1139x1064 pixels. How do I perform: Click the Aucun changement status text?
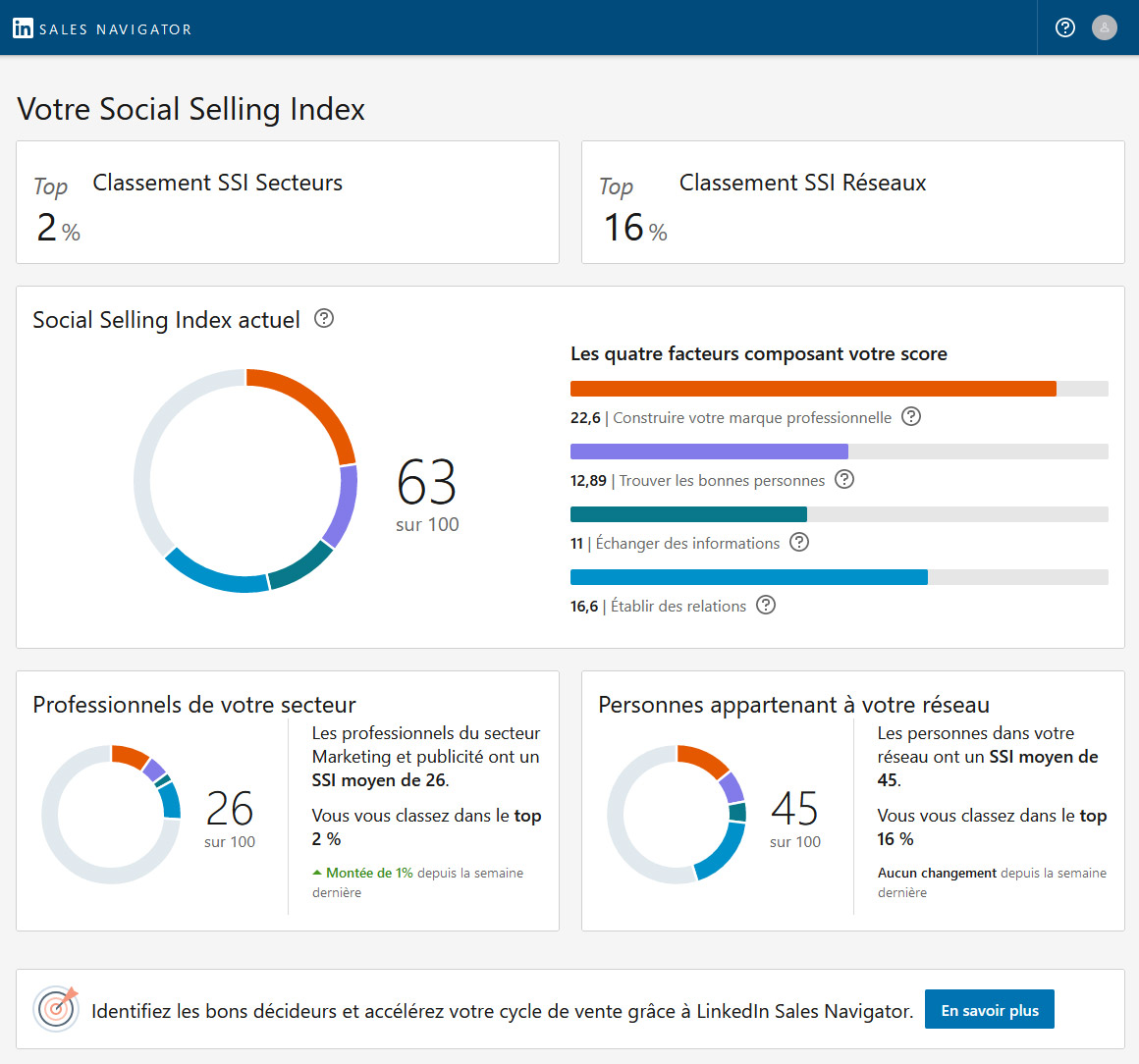click(x=937, y=873)
